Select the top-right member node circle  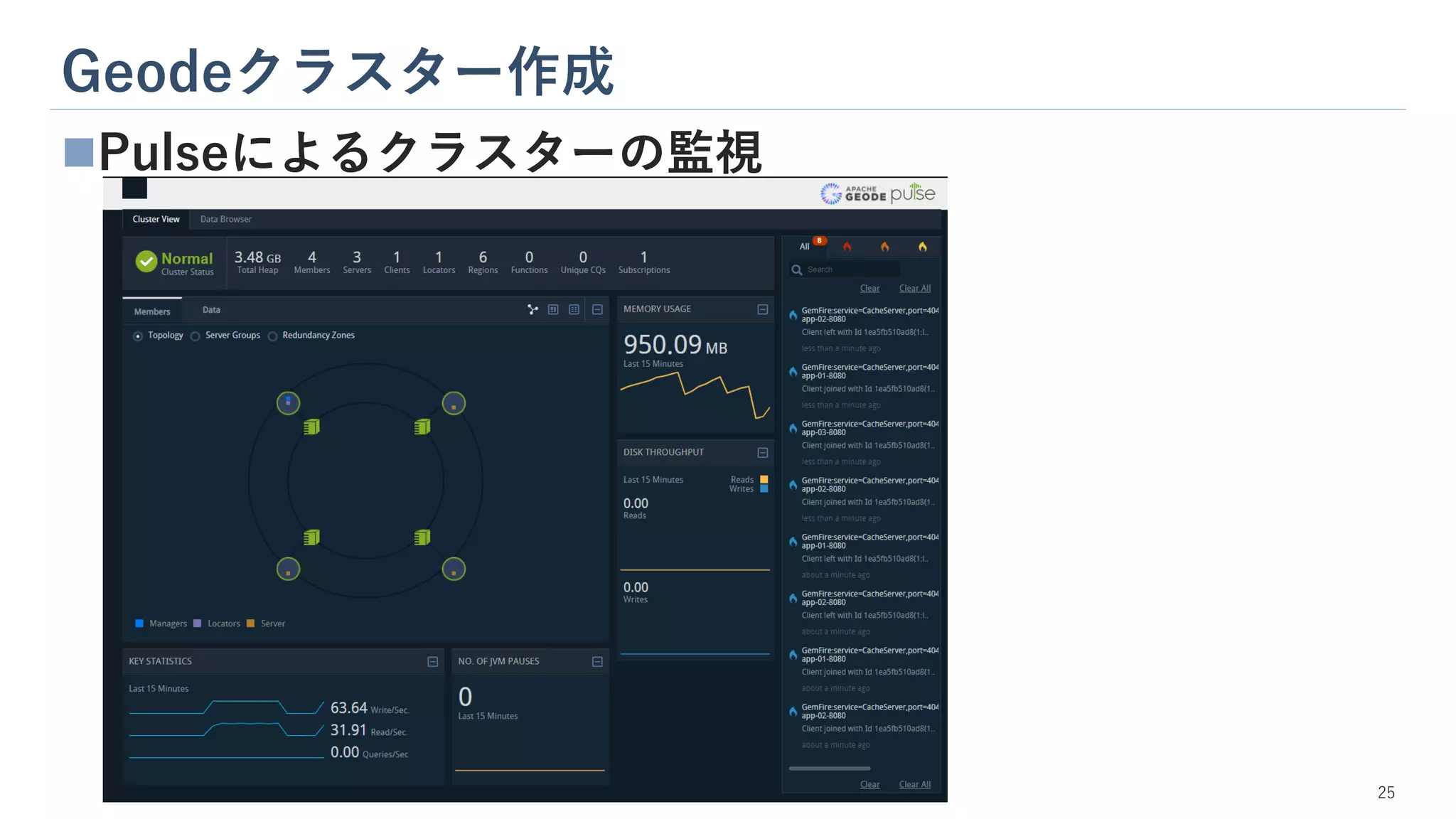click(x=454, y=403)
